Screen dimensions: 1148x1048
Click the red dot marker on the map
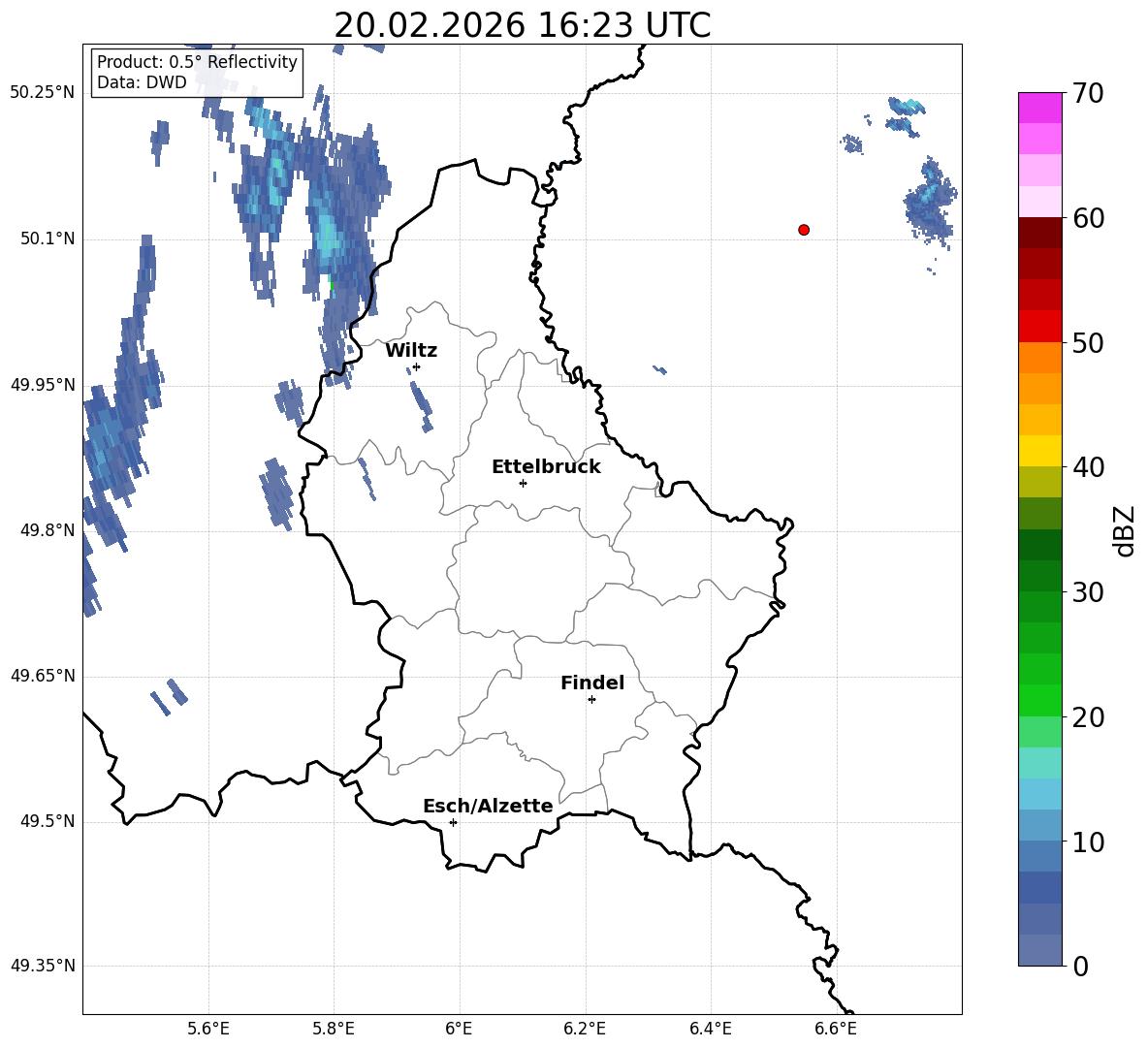pyautogui.click(x=804, y=230)
